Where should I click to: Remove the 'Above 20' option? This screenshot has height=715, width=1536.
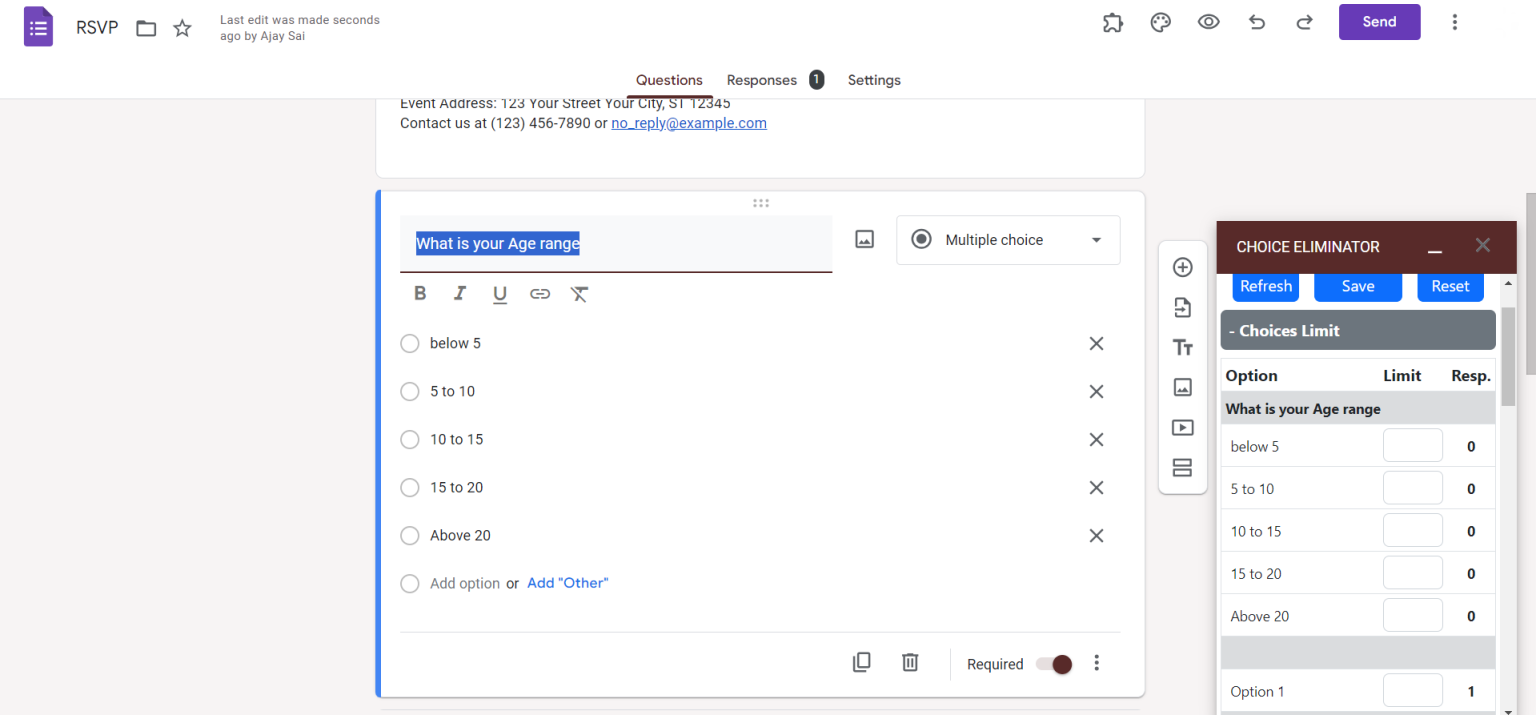click(x=1096, y=535)
